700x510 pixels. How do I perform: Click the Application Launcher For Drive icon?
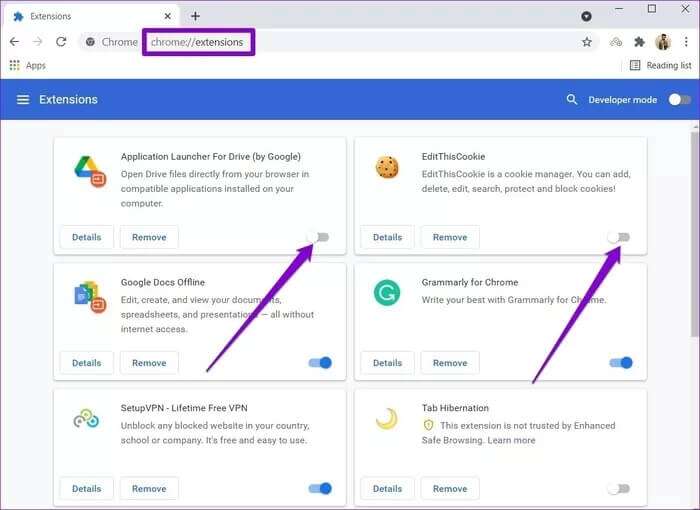[90, 171]
